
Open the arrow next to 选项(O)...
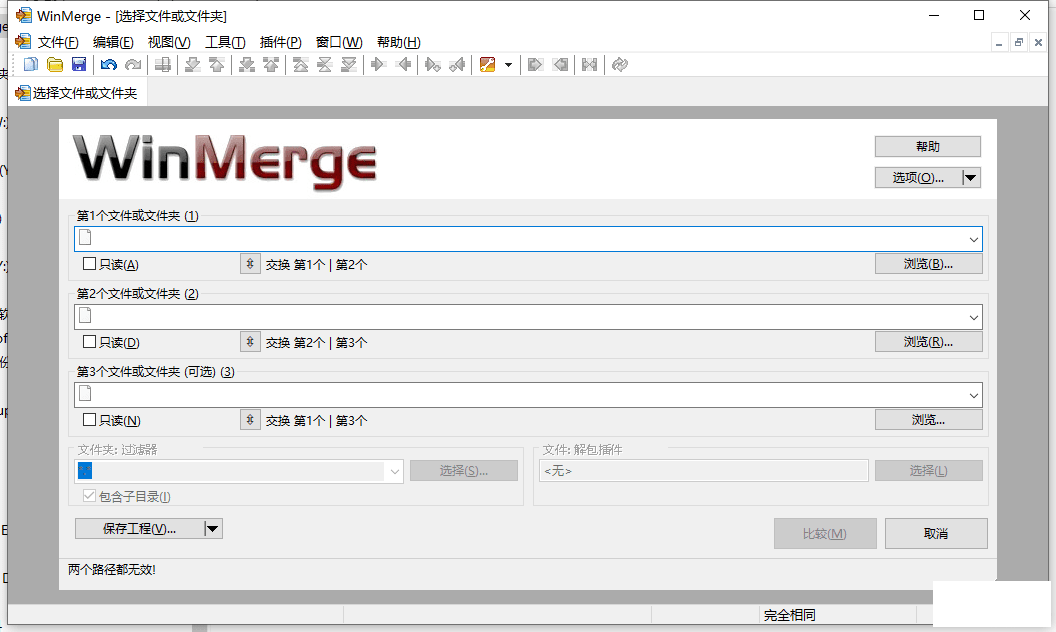tap(970, 178)
